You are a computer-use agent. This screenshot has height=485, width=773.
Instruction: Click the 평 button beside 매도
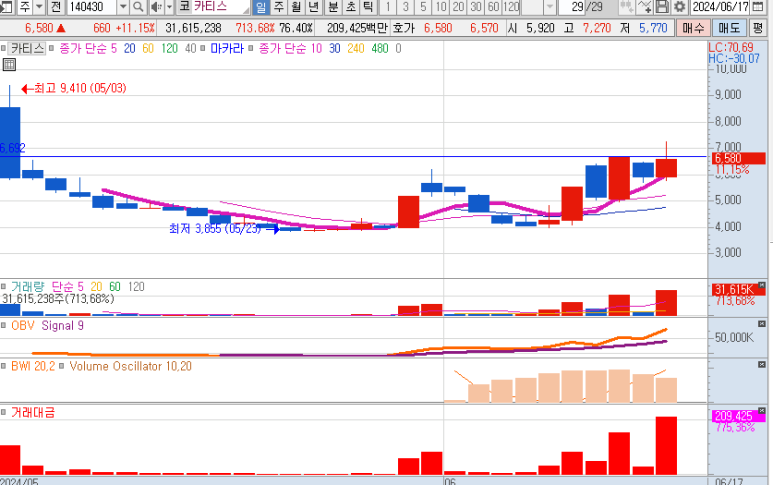coord(758,28)
